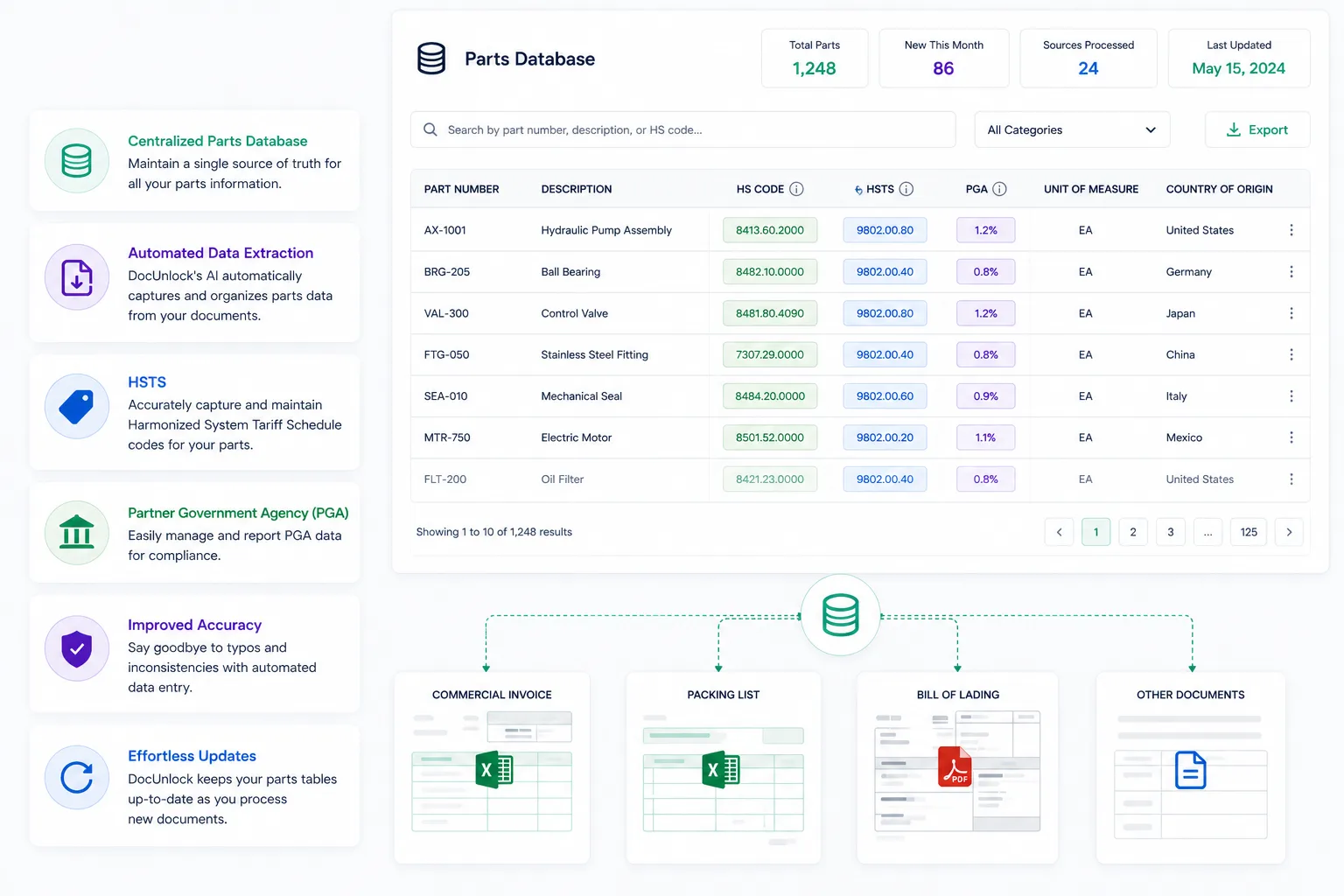This screenshot has width=1344, height=896.
Task: Click the Total Parts stat card
Action: 815,59
